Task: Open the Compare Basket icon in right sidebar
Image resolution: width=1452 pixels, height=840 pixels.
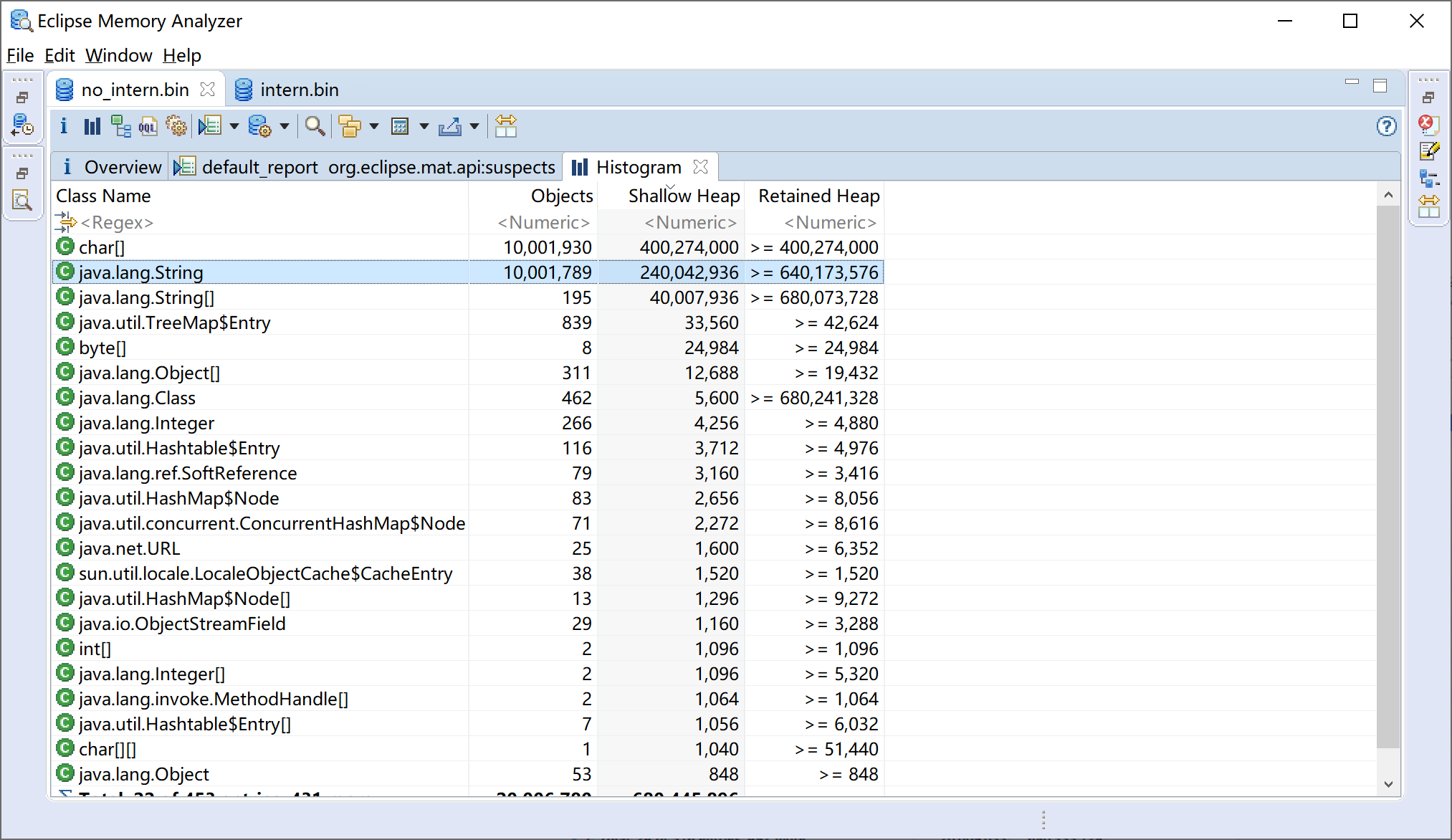Action: pos(1429,206)
